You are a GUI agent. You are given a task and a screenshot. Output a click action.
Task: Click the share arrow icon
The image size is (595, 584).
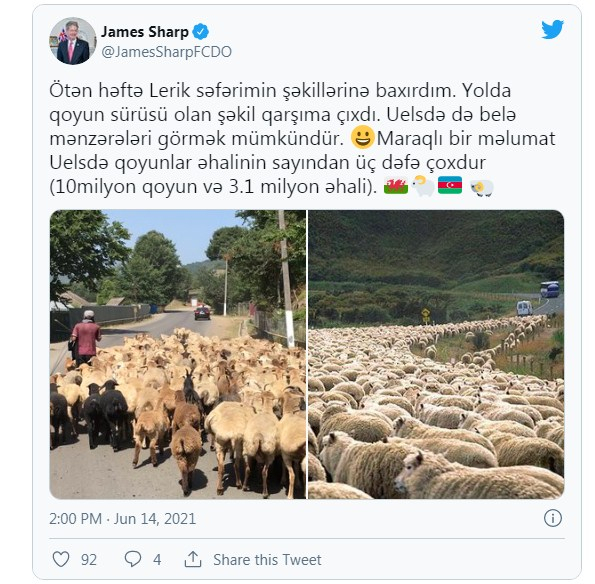(193, 559)
